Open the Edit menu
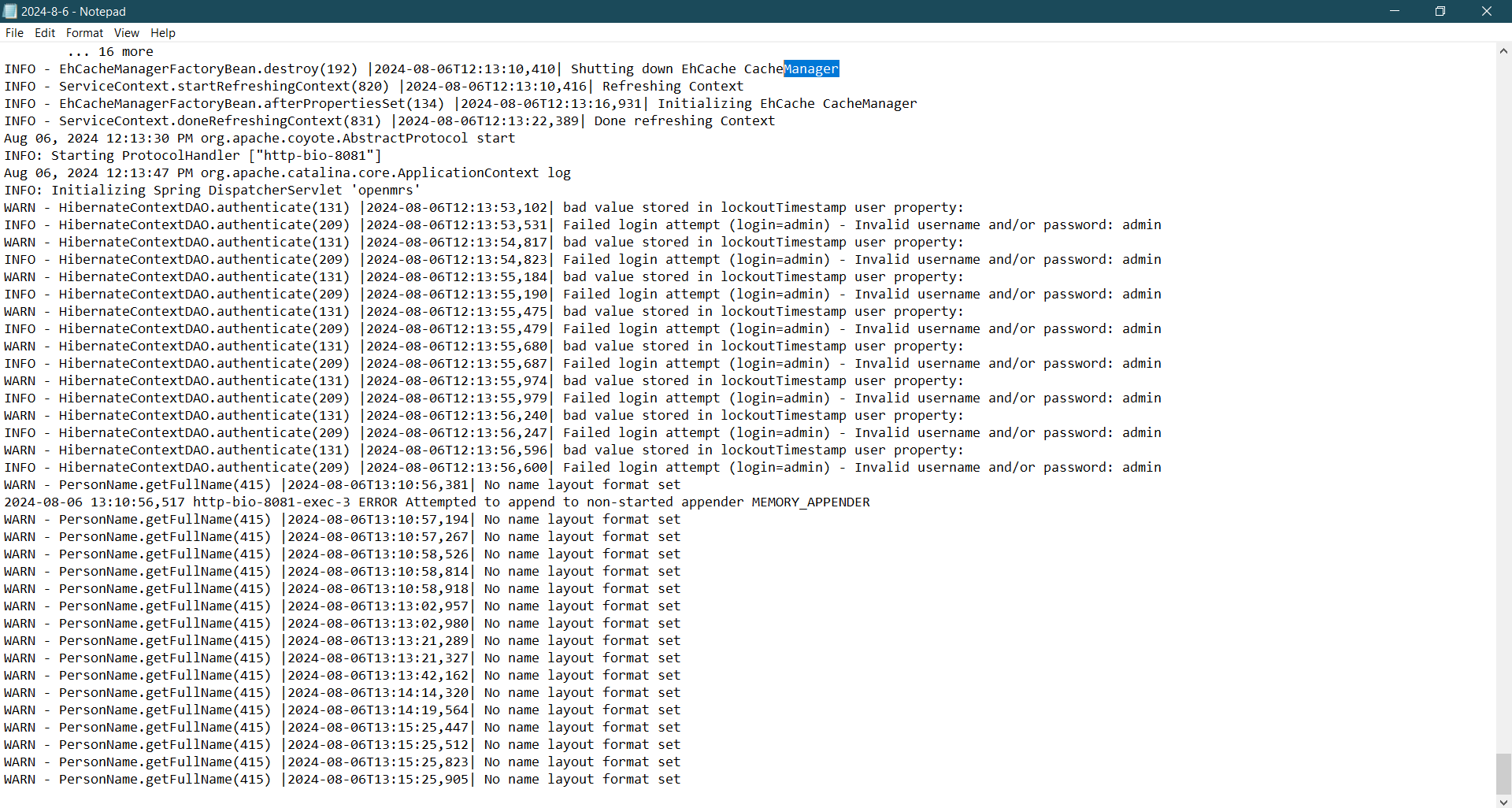The width and height of the screenshot is (1512, 808). click(45, 33)
